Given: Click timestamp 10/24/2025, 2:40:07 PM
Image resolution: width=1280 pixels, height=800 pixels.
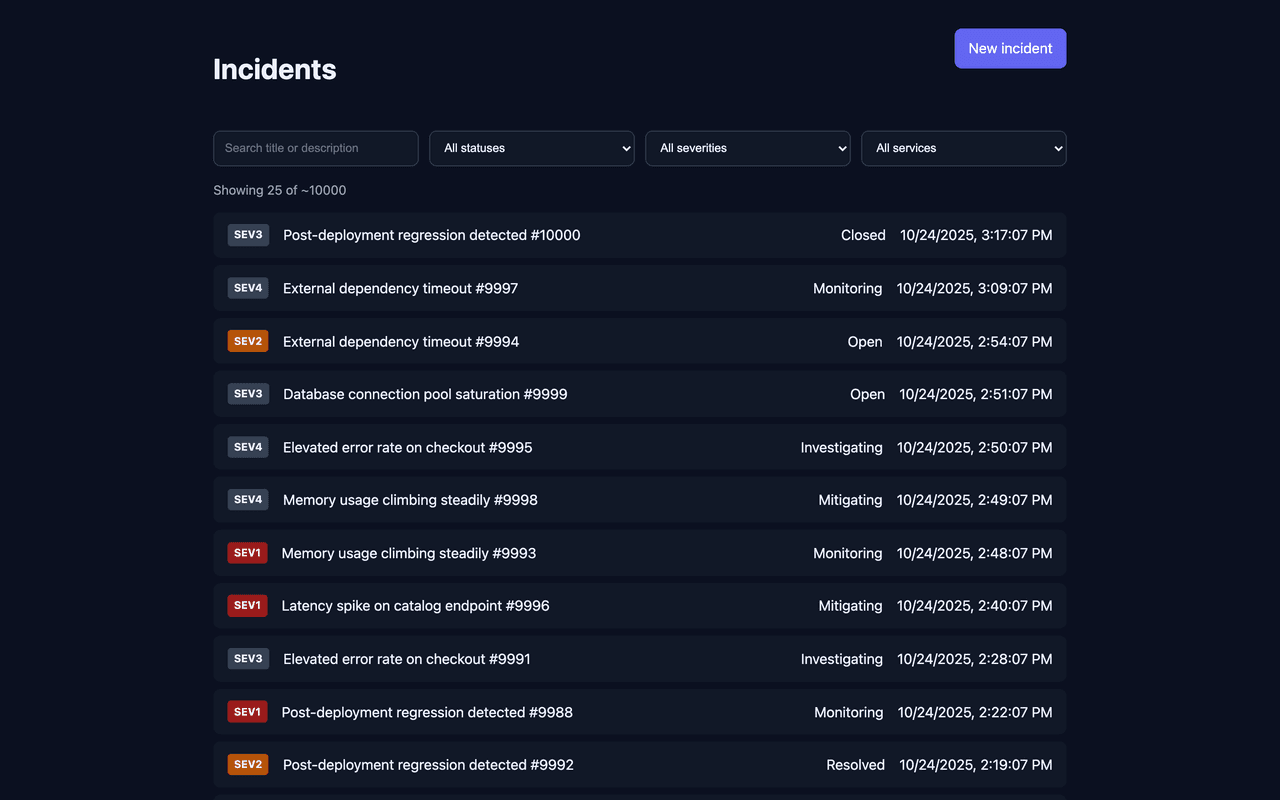Looking at the screenshot, I should (x=975, y=606).
